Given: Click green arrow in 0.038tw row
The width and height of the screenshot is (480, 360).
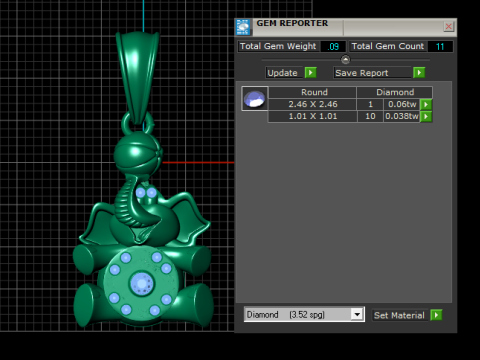Looking at the screenshot, I should (x=426, y=116).
